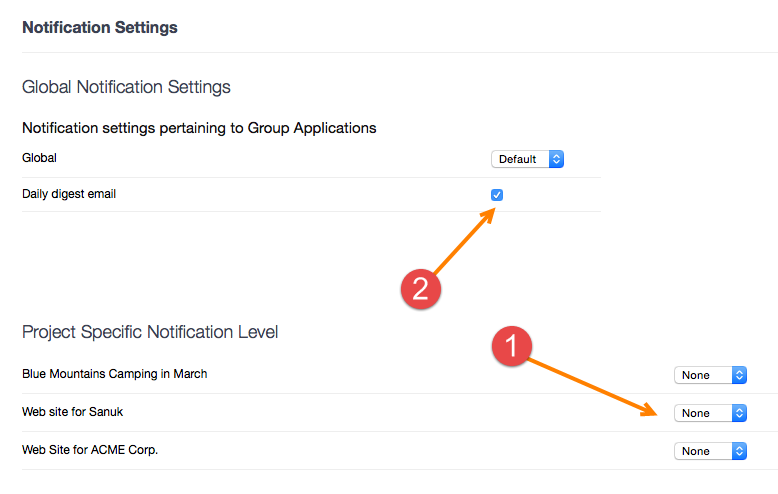Image resolution: width=778 pixels, height=494 pixels.
Task: Click the Project Specific Notification Level heading
Action: point(150,332)
